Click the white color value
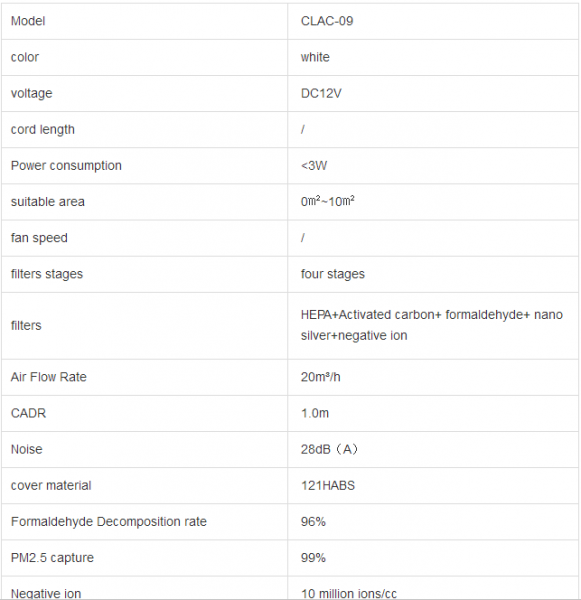This screenshot has height=600, width=581. coord(315,57)
